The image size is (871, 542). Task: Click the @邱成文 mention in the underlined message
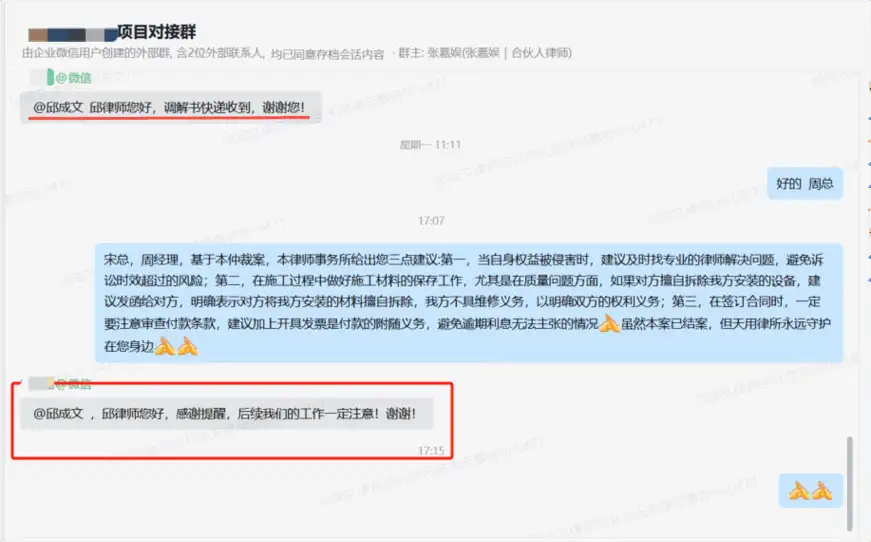(58, 107)
